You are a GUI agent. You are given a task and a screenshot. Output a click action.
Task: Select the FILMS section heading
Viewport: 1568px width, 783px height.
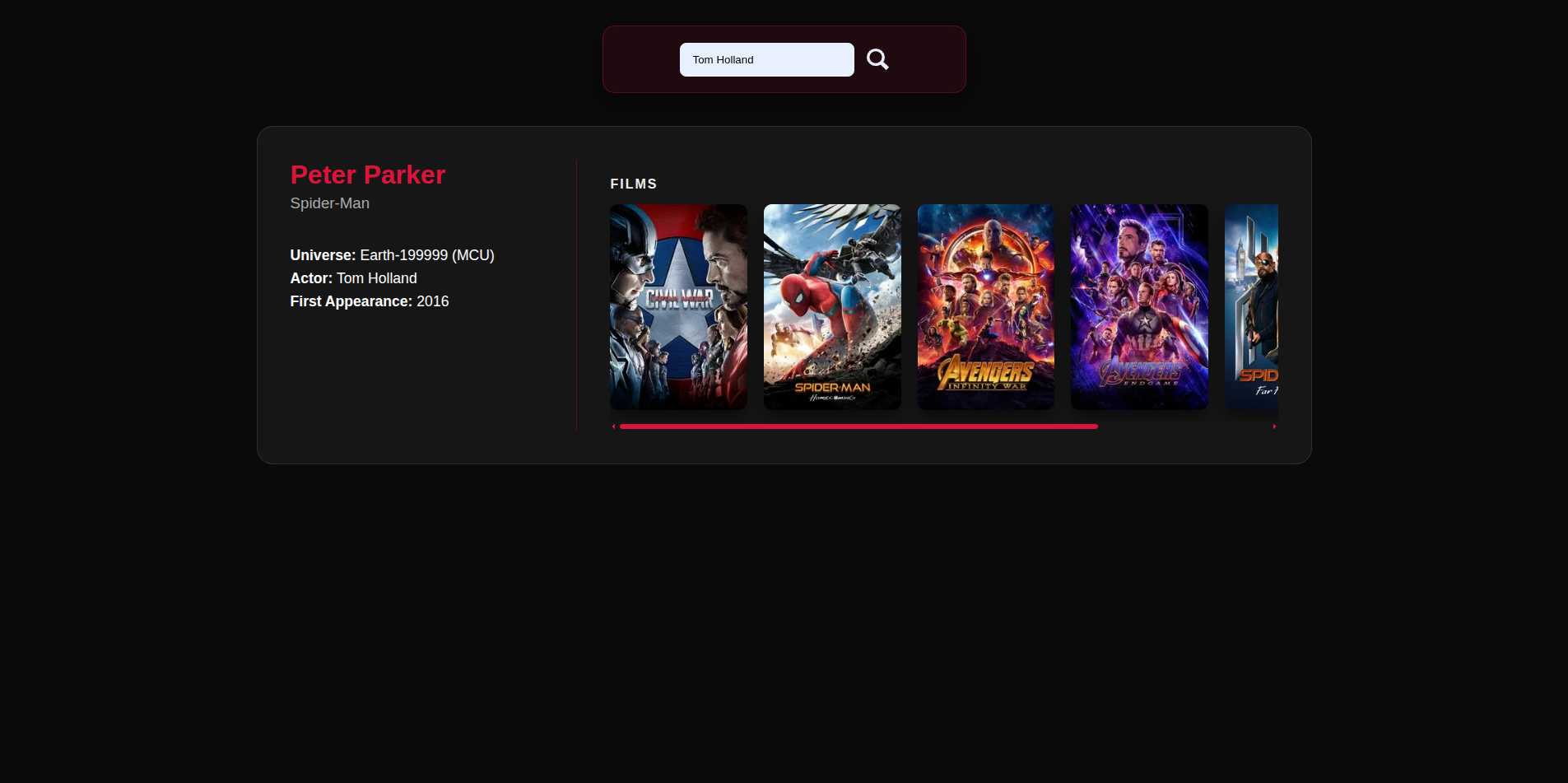(633, 184)
